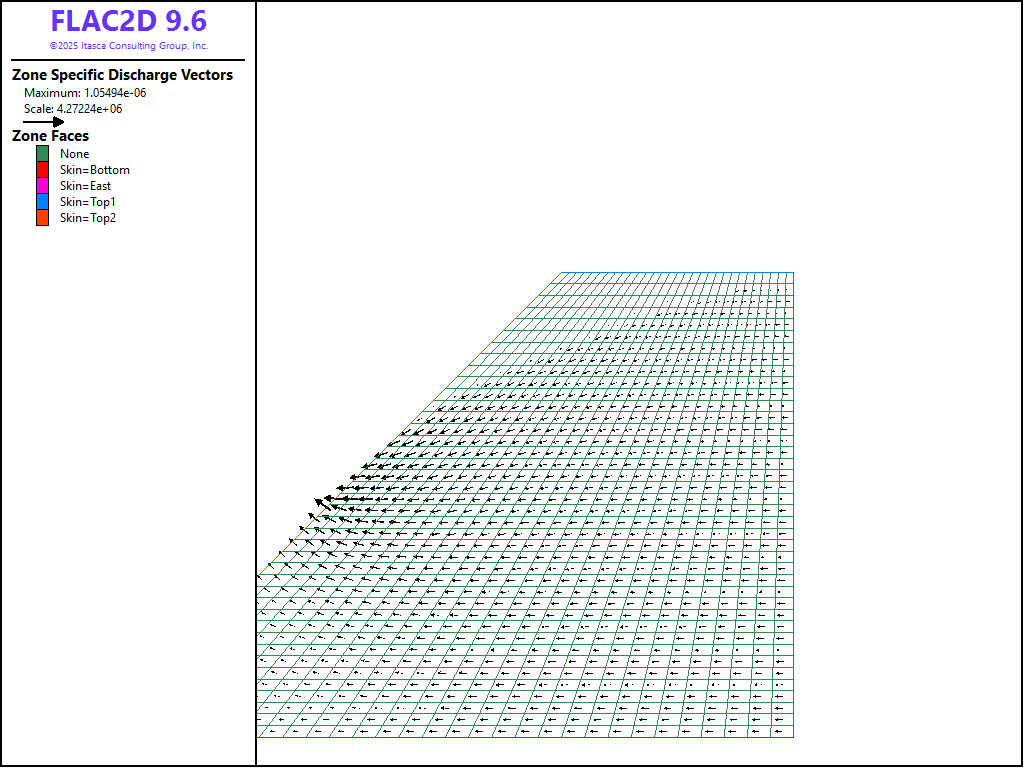Click the vector scale arrow in the legend
The image size is (1024, 768).
44,122
